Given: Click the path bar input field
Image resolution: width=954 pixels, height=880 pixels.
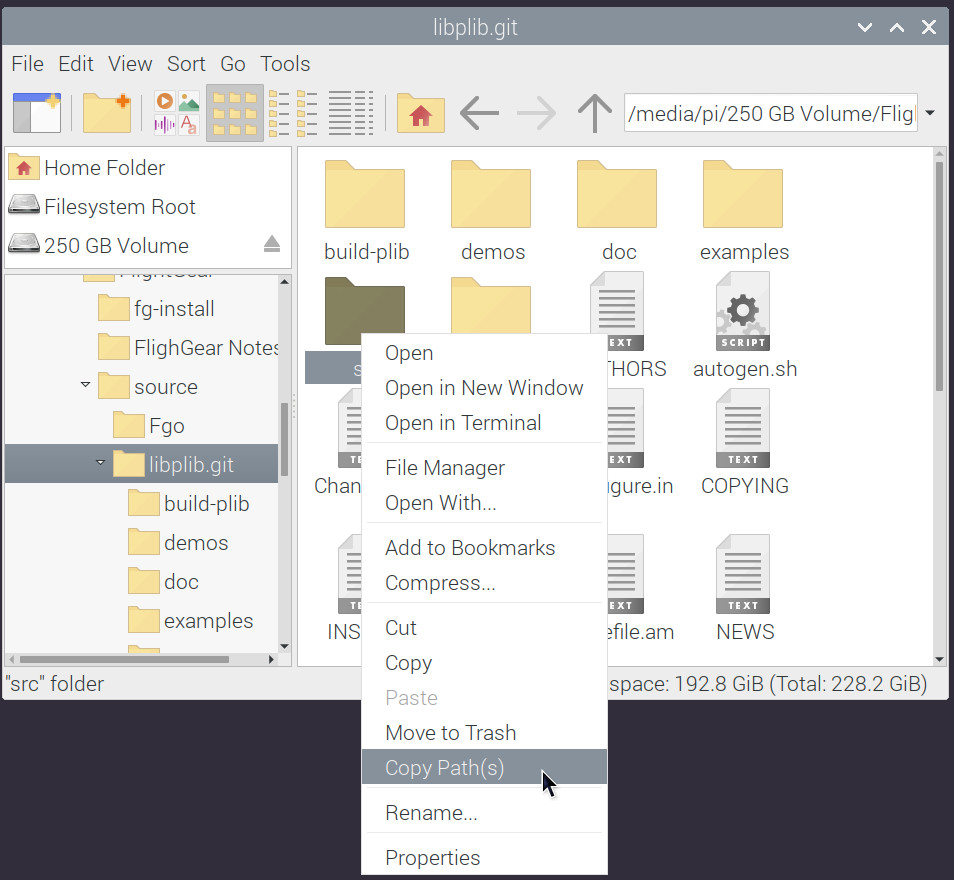Looking at the screenshot, I should (771, 113).
